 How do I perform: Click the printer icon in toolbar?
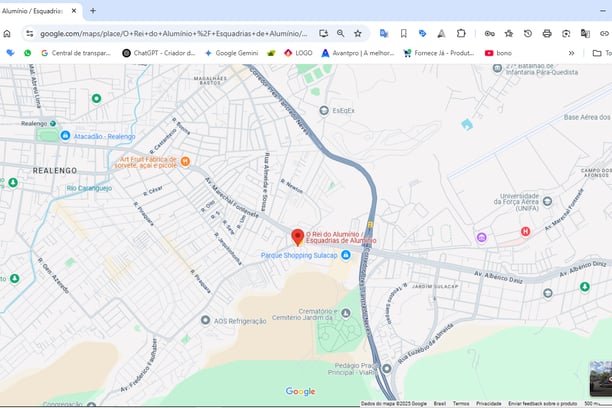tap(547, 34)
